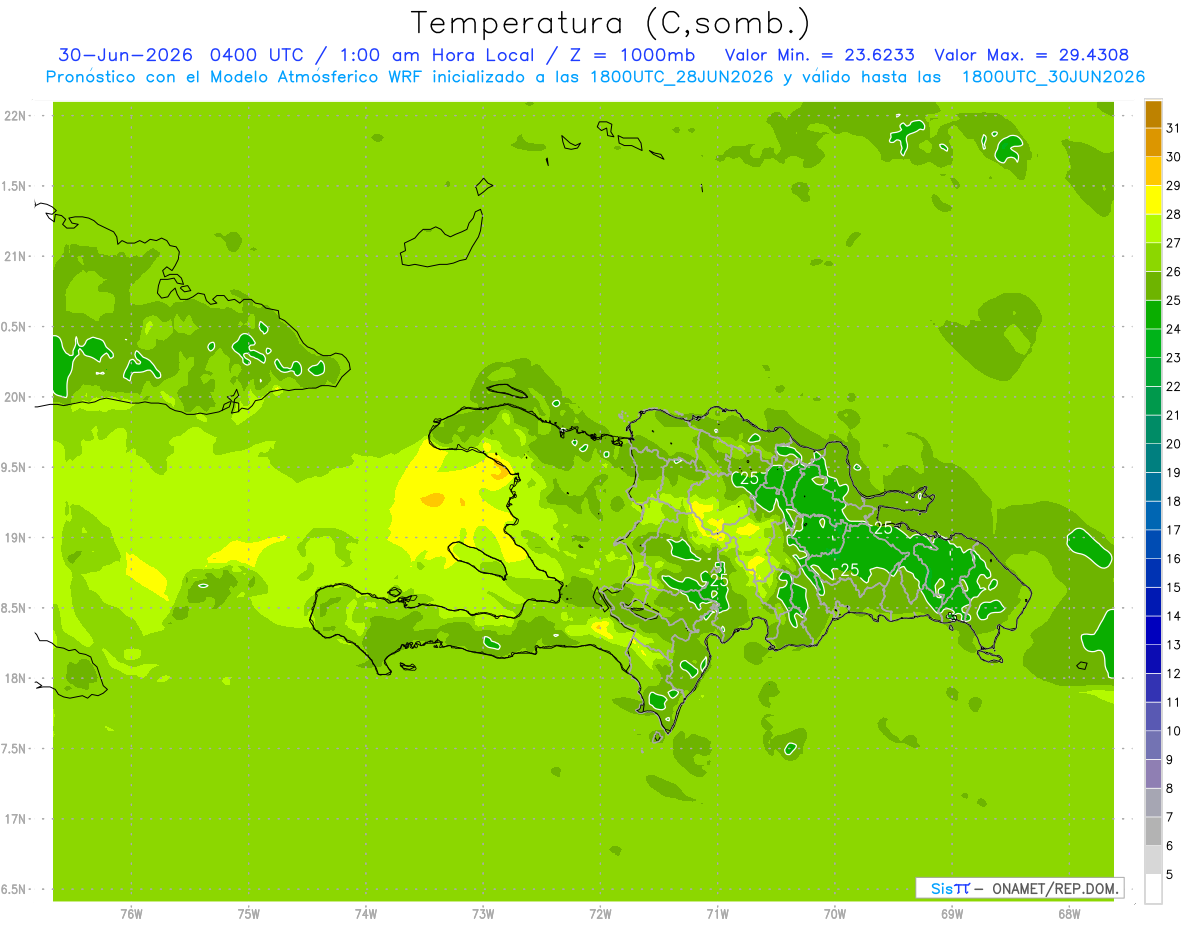Click the '71W' longitude label
This screenshot has width=1200, height=927.
click(717, 913)
